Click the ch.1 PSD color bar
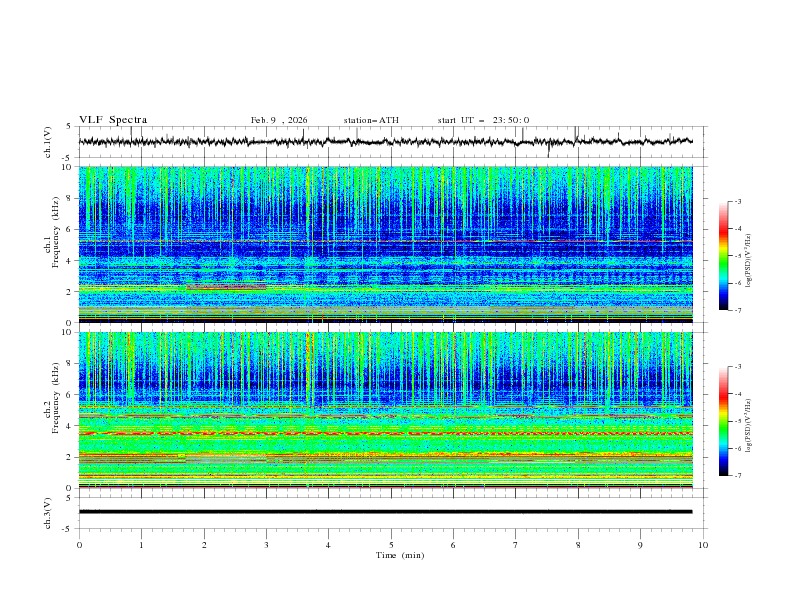792x612 pixels. point(723,256)
